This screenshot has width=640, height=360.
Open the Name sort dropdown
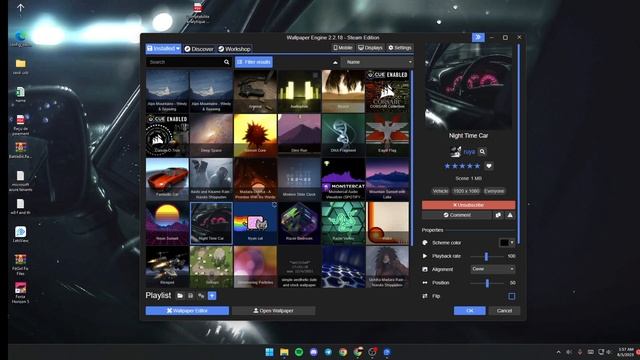377,62
